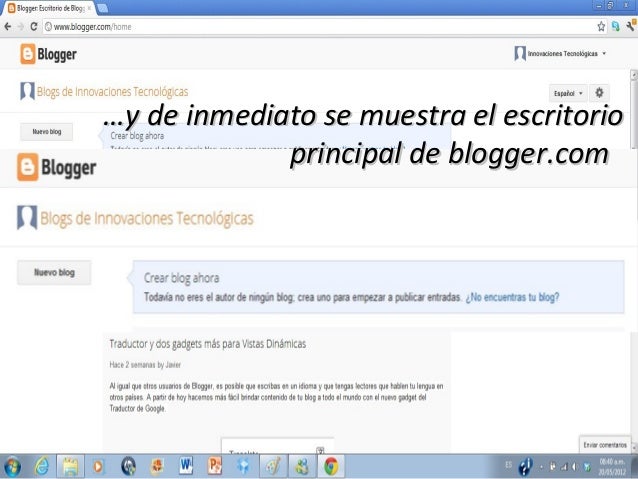Click the volume speaker icon in the tray

click(x=575, y=467)
